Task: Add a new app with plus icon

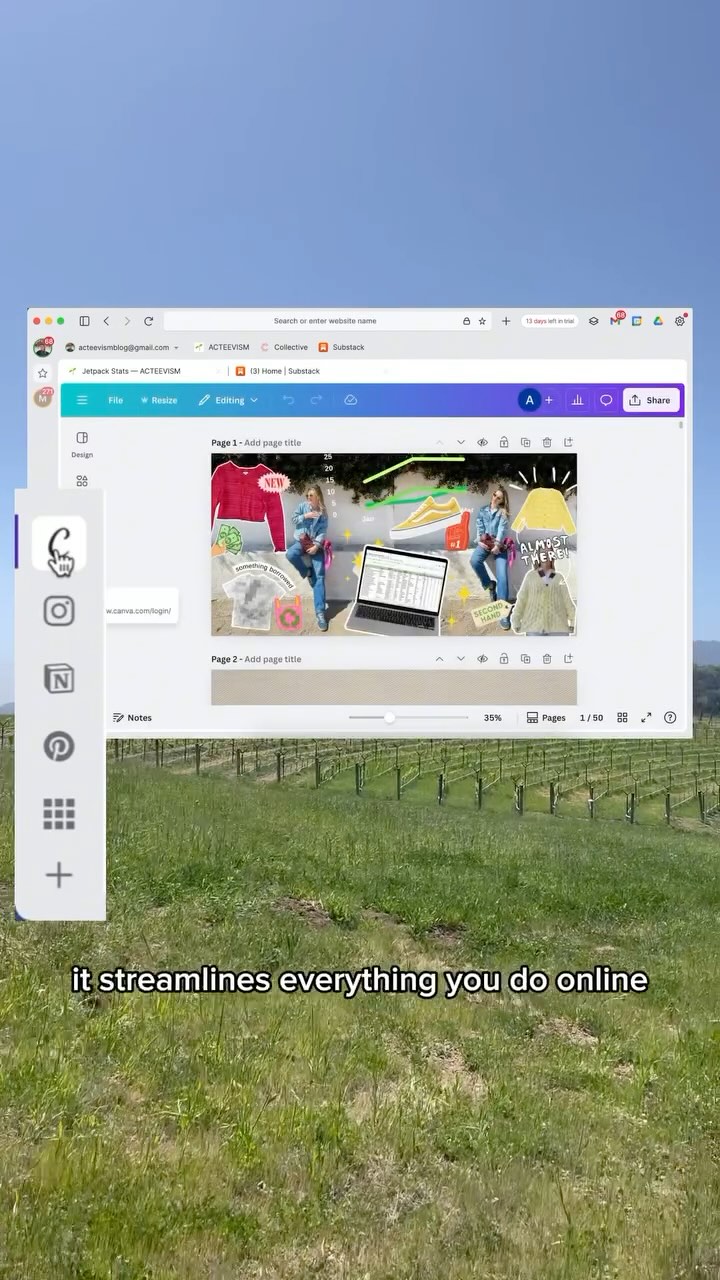Action: point(59,875)
